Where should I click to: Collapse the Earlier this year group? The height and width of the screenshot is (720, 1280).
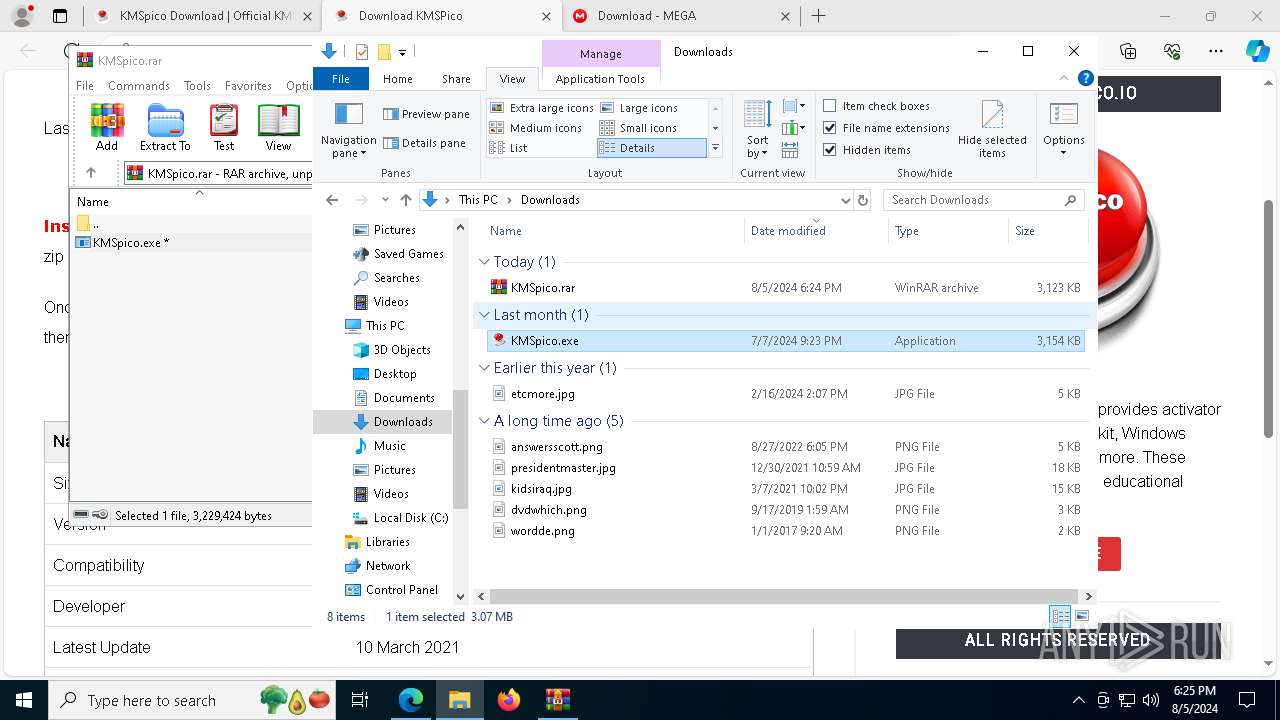tap(484, 368)
